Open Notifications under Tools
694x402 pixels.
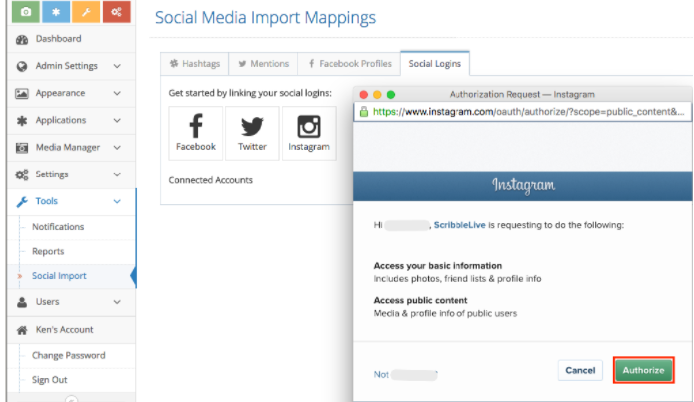point(58,227)
